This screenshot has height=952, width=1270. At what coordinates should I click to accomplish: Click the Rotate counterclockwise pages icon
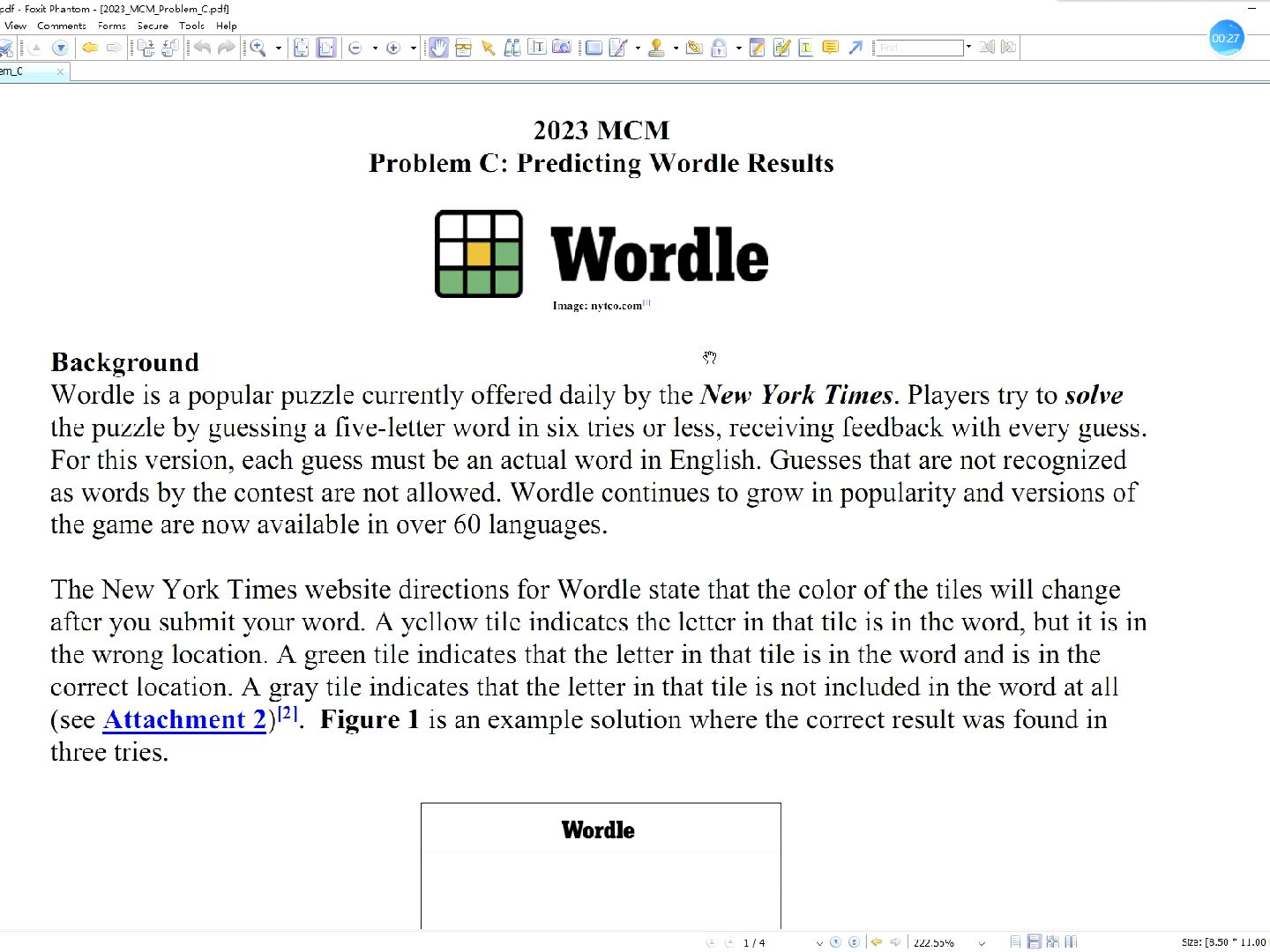pos(170,48)
